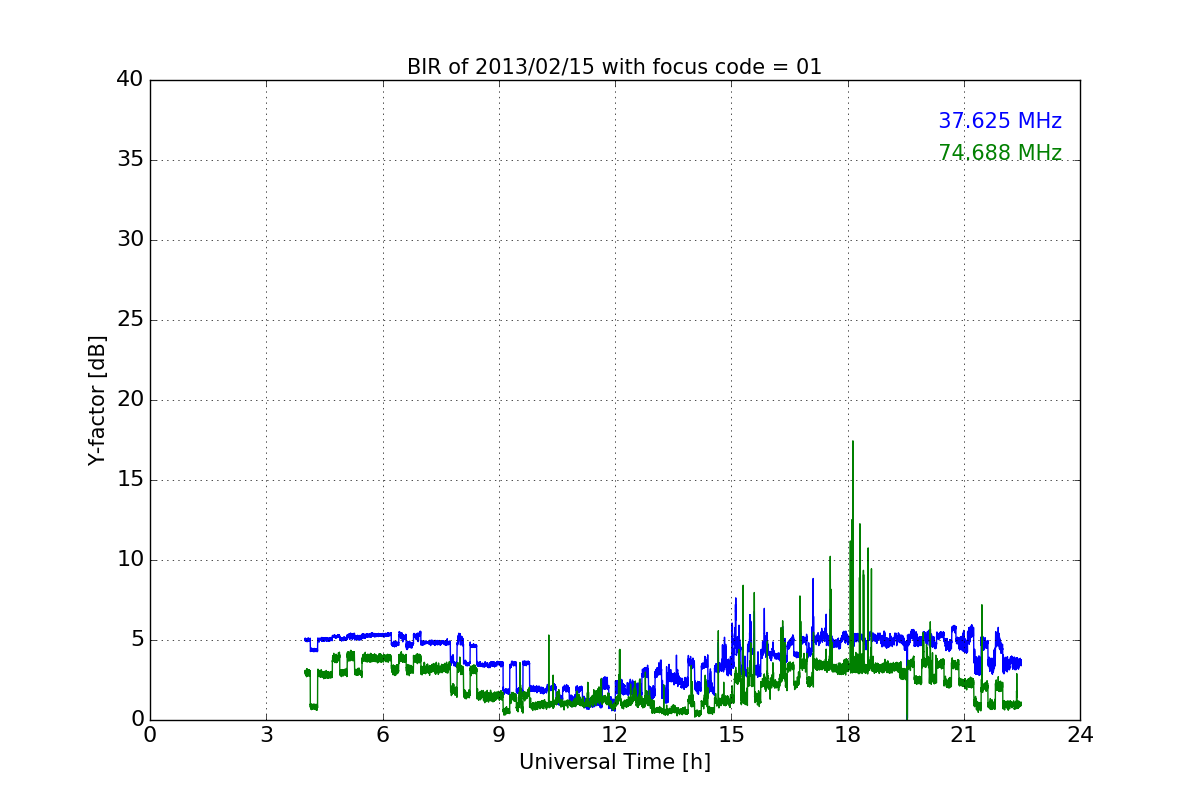Click the "Universal Time [h]" axis label

614,762
